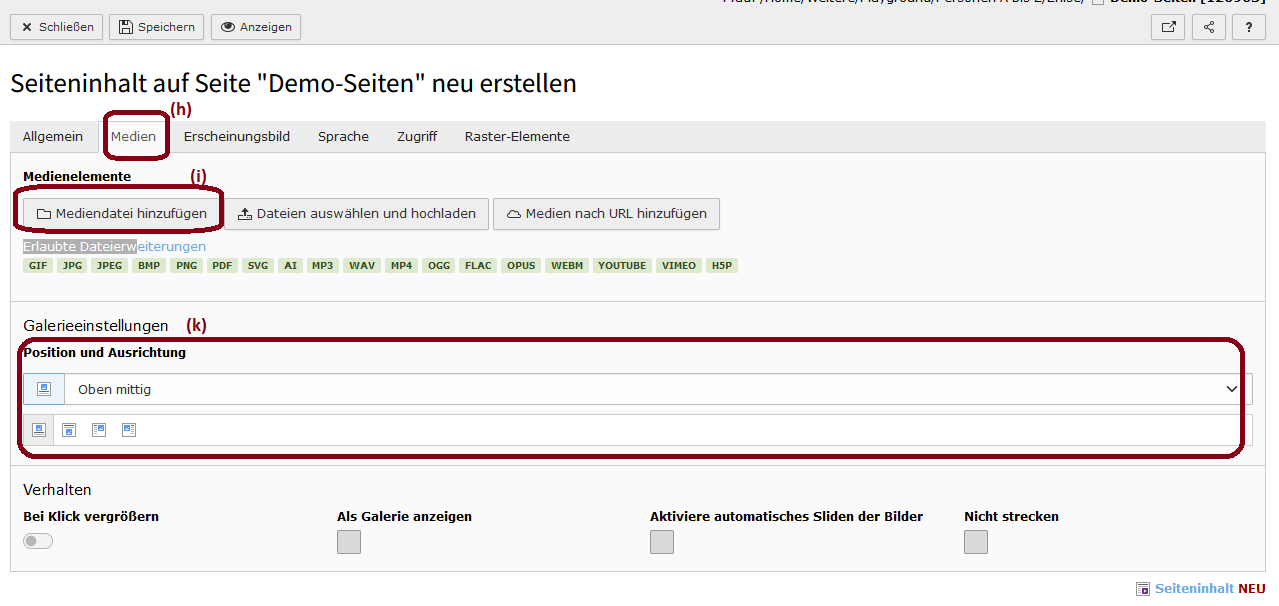
Task: Open the "Oben mittig" position dropdown
Action: [x=657, y=389]
